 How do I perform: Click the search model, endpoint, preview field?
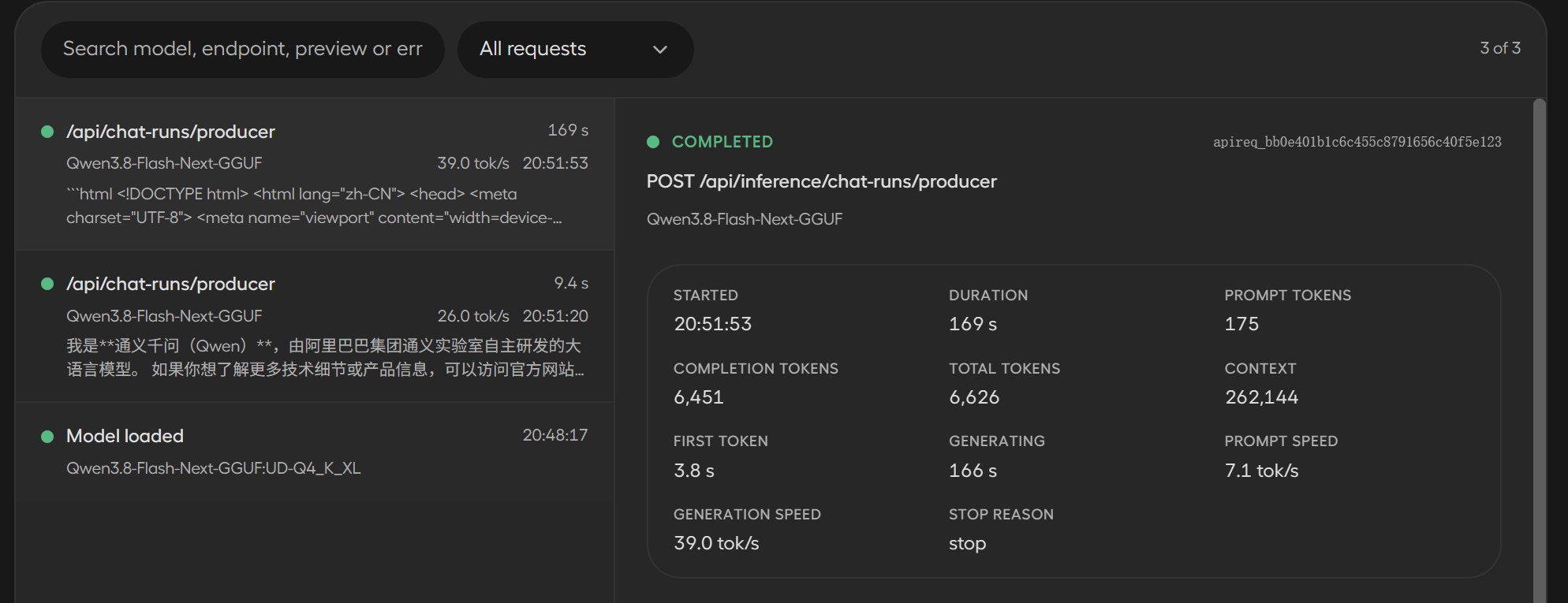click(243, 49)
